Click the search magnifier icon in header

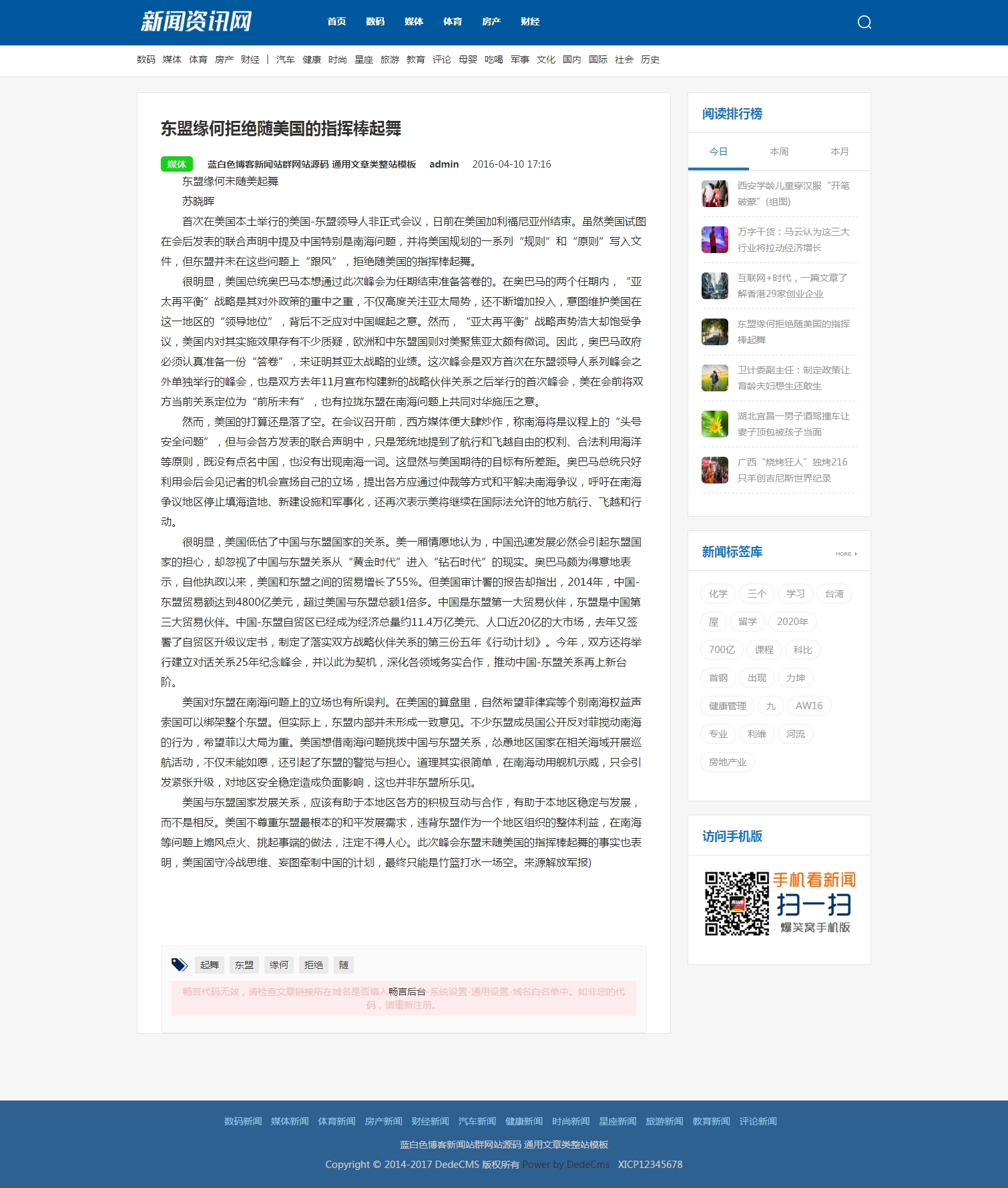point(864,22)
